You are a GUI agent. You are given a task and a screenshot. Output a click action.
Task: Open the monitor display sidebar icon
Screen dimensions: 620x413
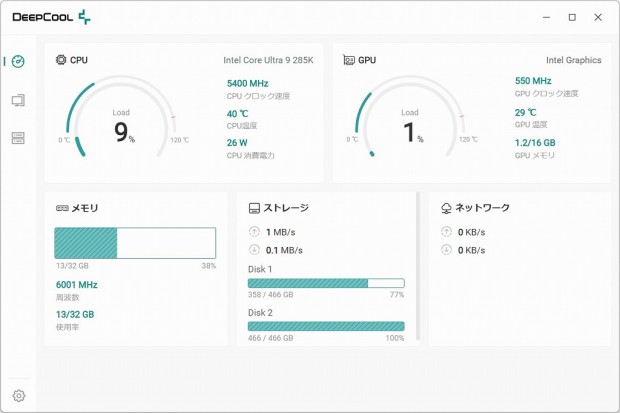[18, 100]
